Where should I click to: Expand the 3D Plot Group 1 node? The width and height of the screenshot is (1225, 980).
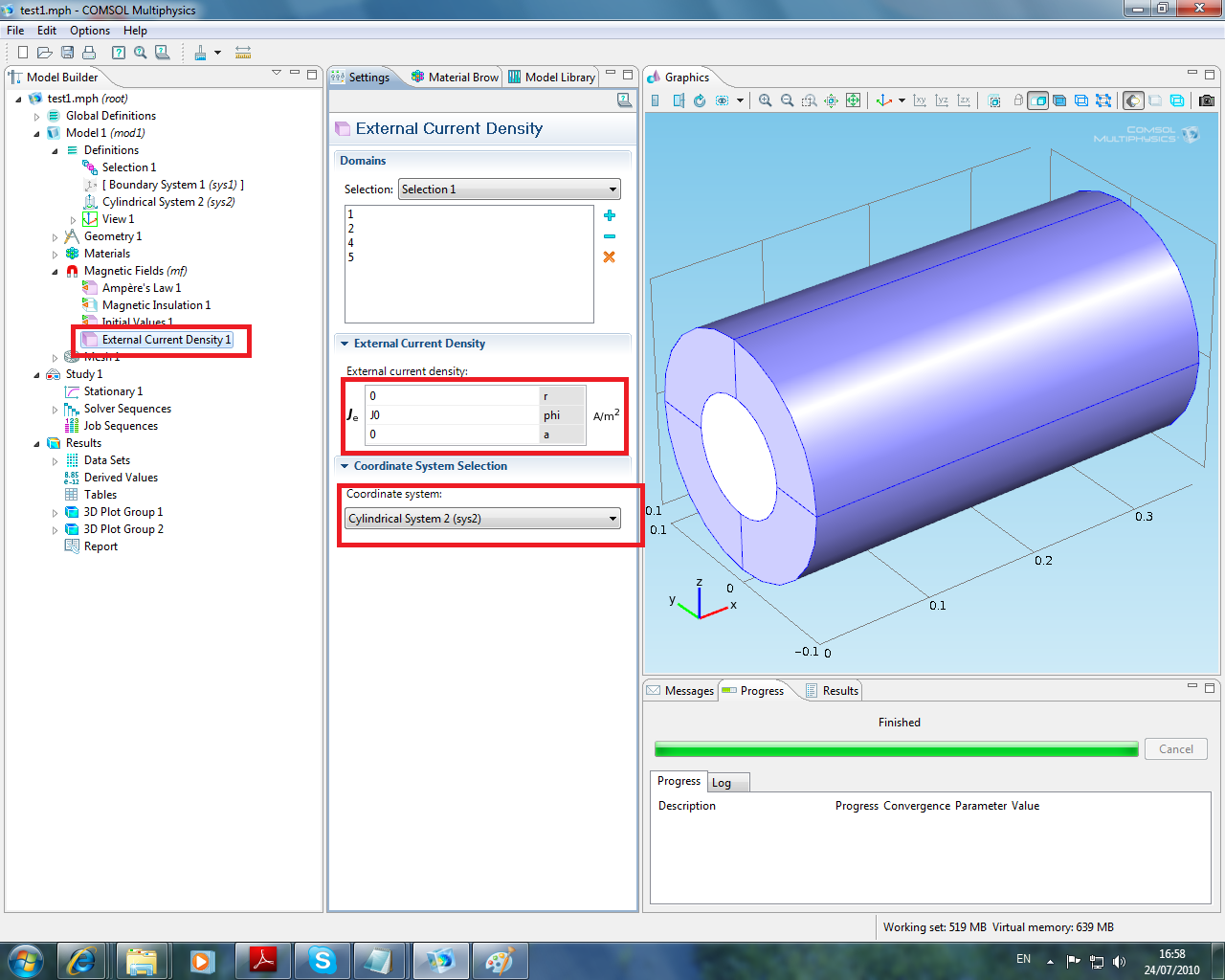tap(56, 513)
